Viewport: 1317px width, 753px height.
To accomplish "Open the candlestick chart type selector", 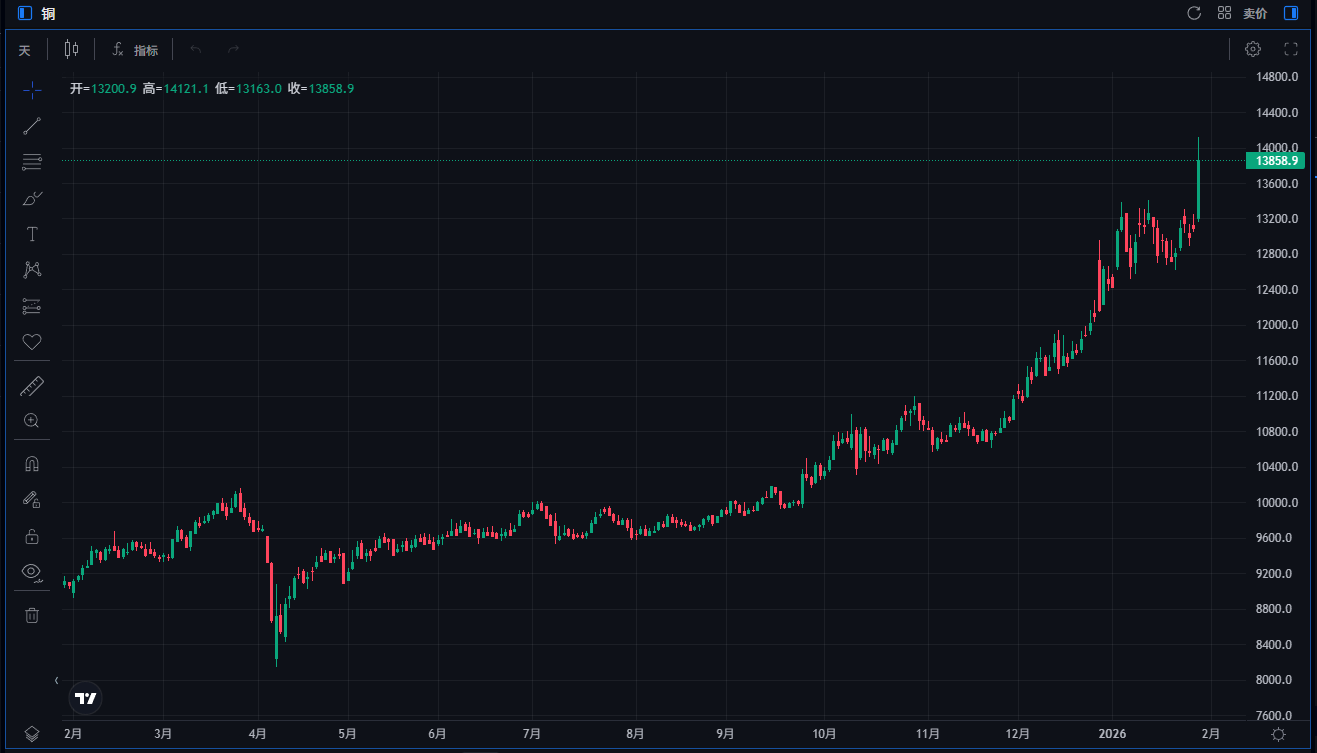I will (x=71, y=49).
